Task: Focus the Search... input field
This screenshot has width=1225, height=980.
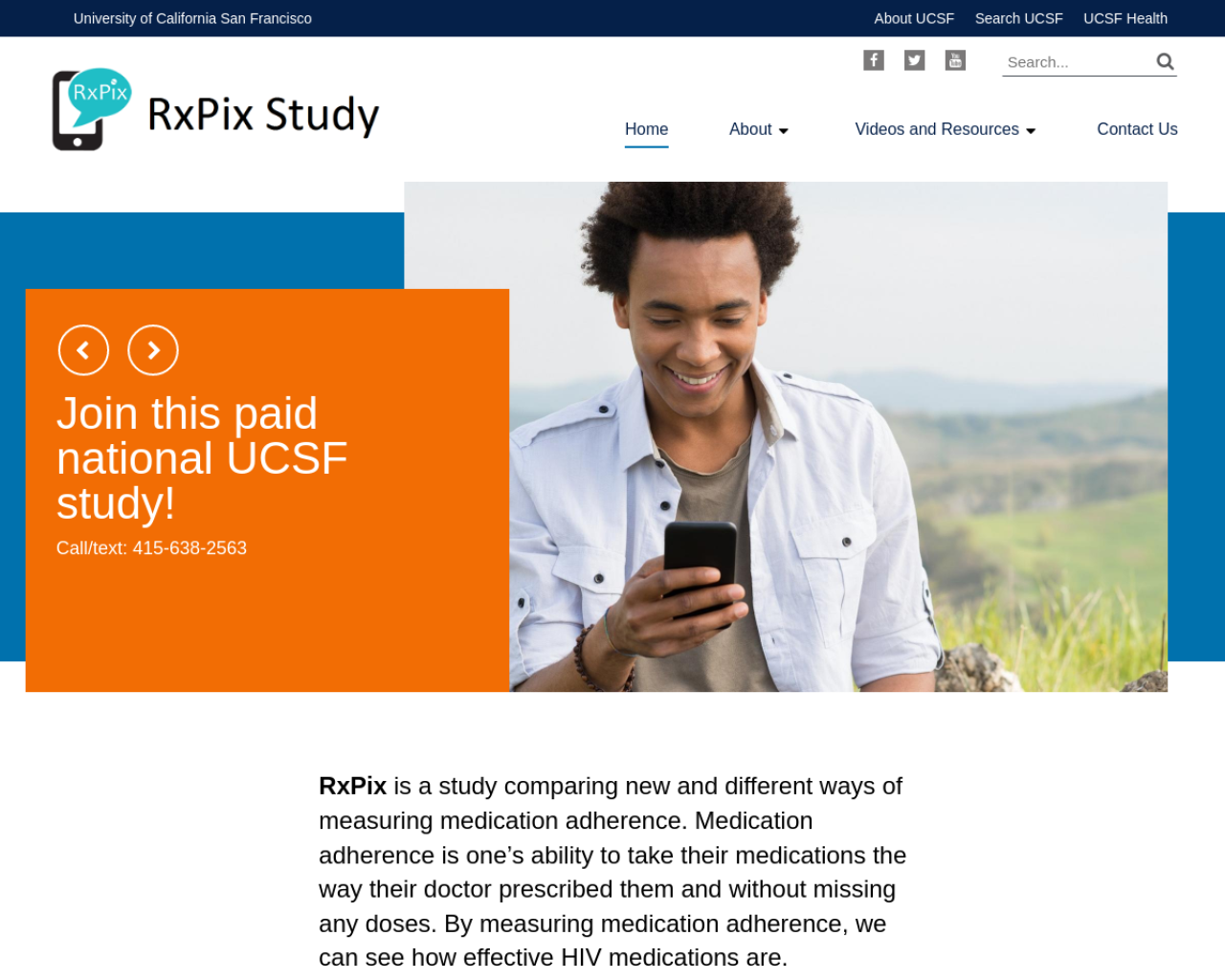Action: point(1078,62)
